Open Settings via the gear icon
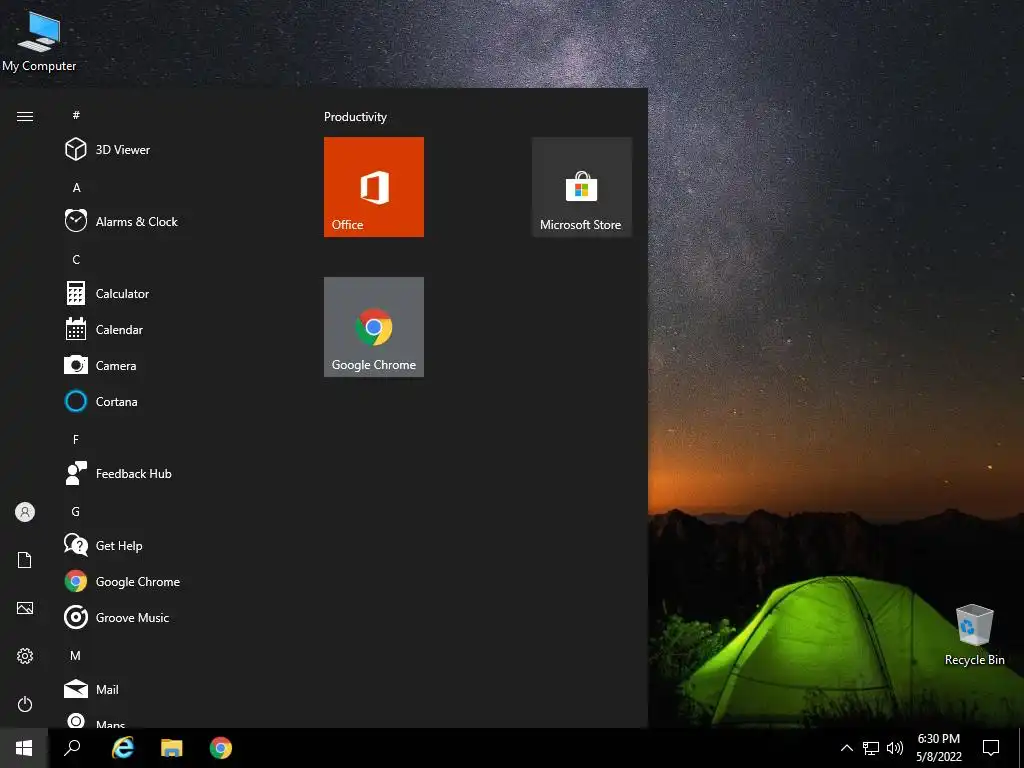Screen dimensions: 1024x768 click(x=25, y=656)
